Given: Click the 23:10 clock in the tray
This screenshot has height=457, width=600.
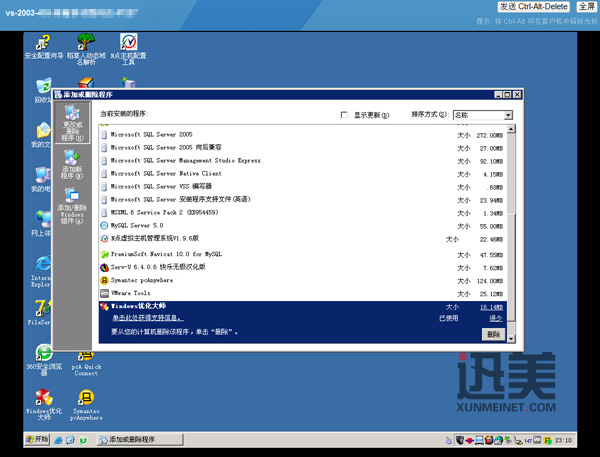Looking at the screenshot, I should pos(563,440).
